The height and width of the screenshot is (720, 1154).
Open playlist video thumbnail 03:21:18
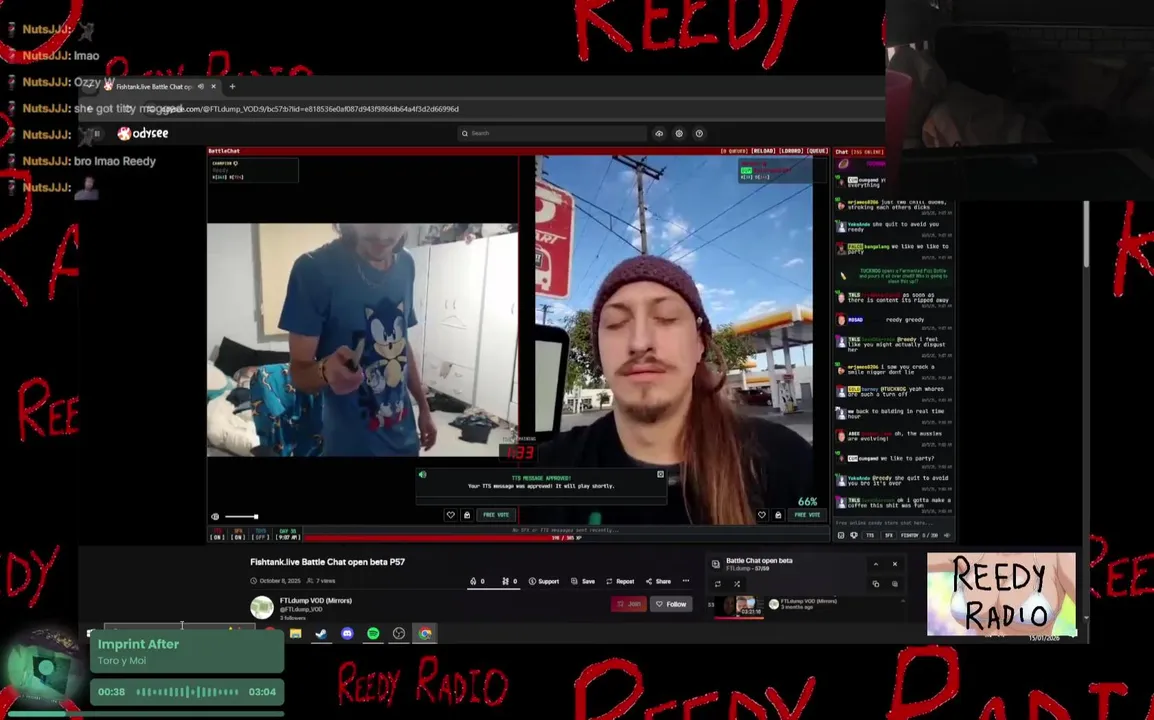point(739,607)
